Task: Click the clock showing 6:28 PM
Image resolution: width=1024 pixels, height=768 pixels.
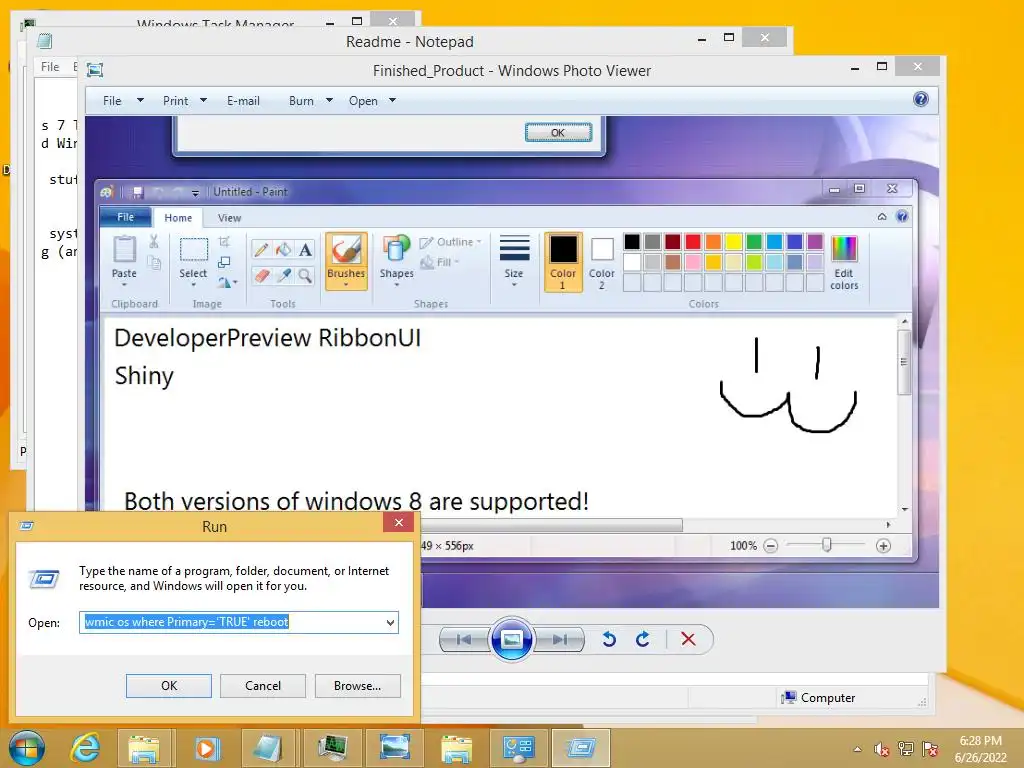Action: [980, 741]
